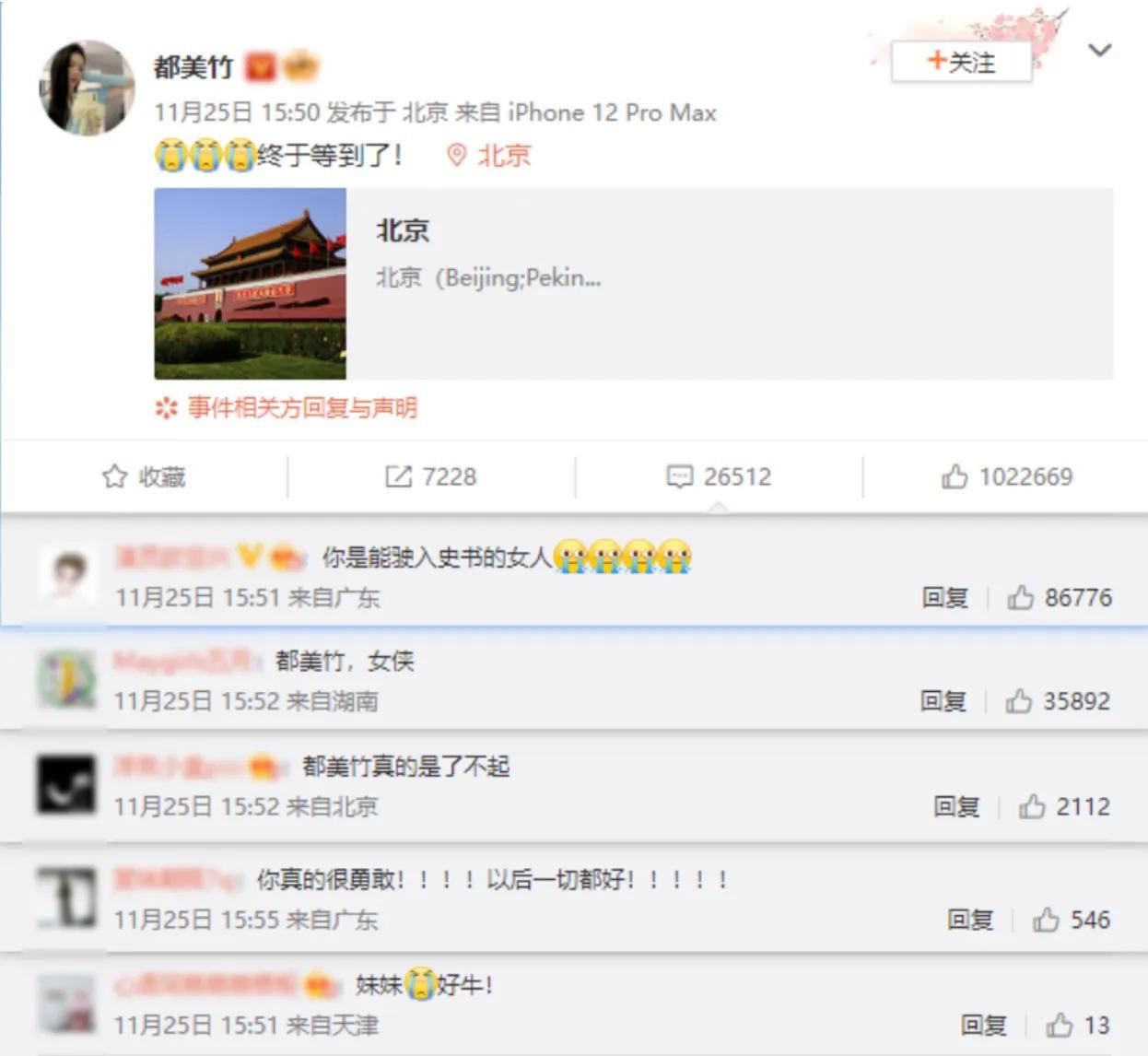
Task: Like the comment 都美竹，女侠
Action: tap(1058, 701)
